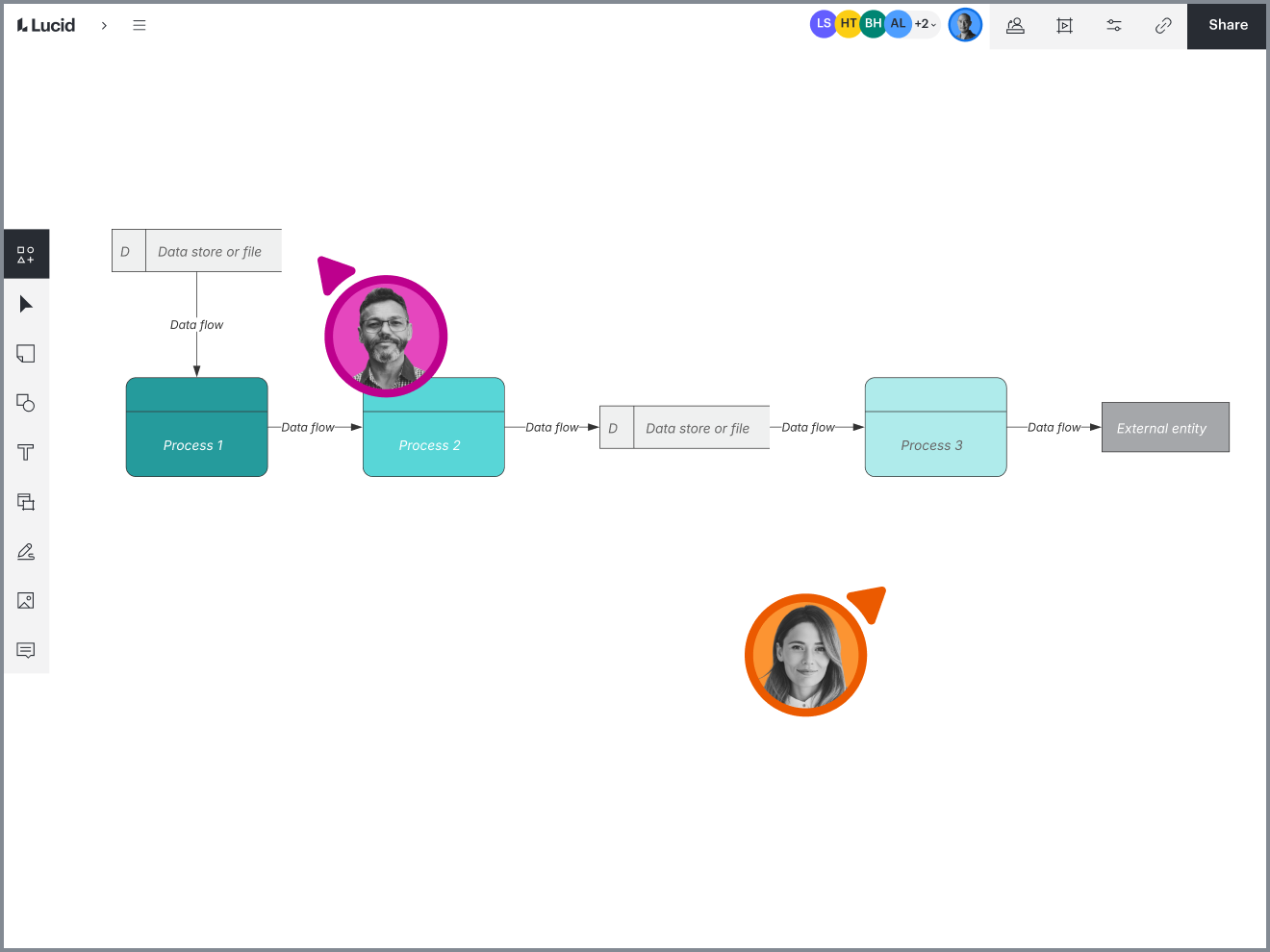Expand the breadcrumb chevron beside Lucid
Image resolution: width=1270 pixels, height=952 pixels.
104,26
